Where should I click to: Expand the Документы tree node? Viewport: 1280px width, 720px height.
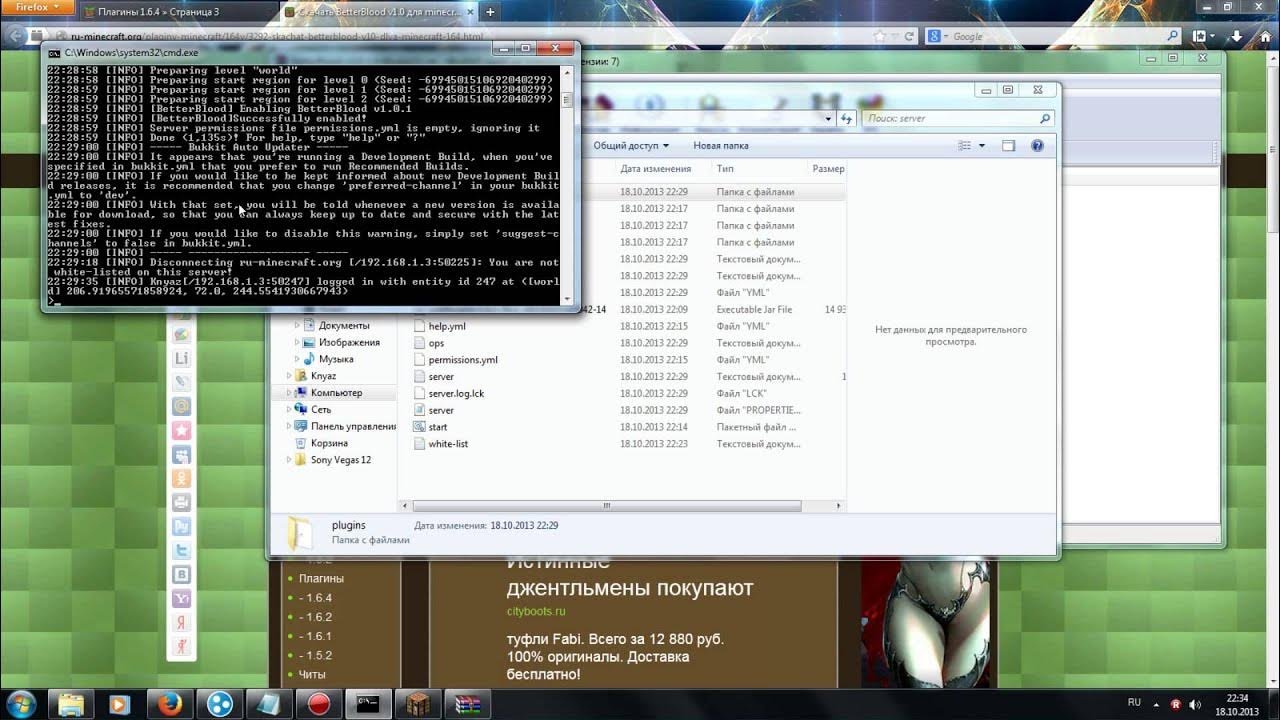pyautogui.click(x=297, y=326)
